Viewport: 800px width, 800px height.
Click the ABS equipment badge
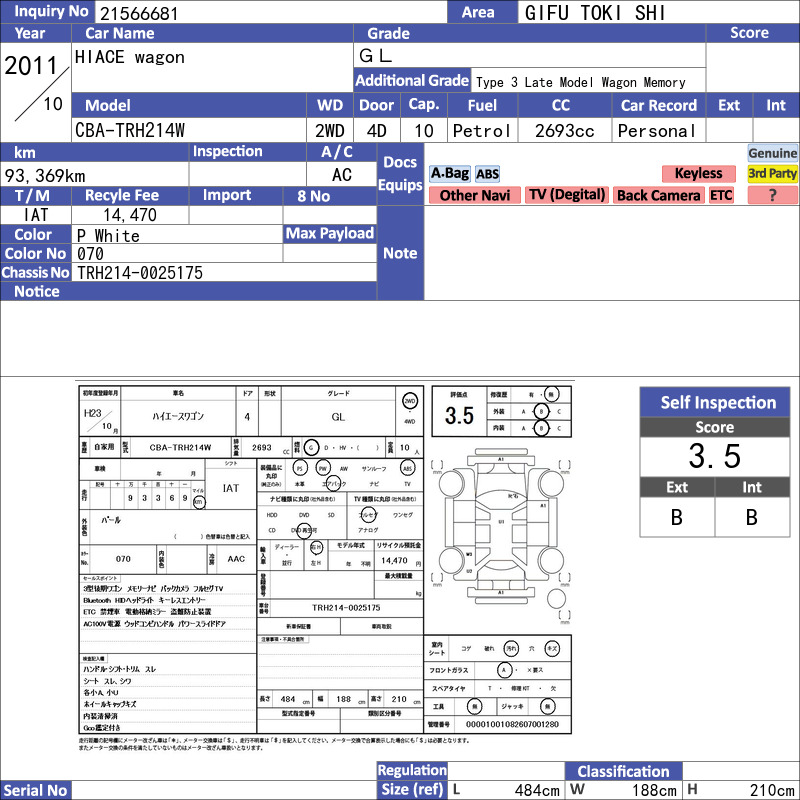[487, 174]
